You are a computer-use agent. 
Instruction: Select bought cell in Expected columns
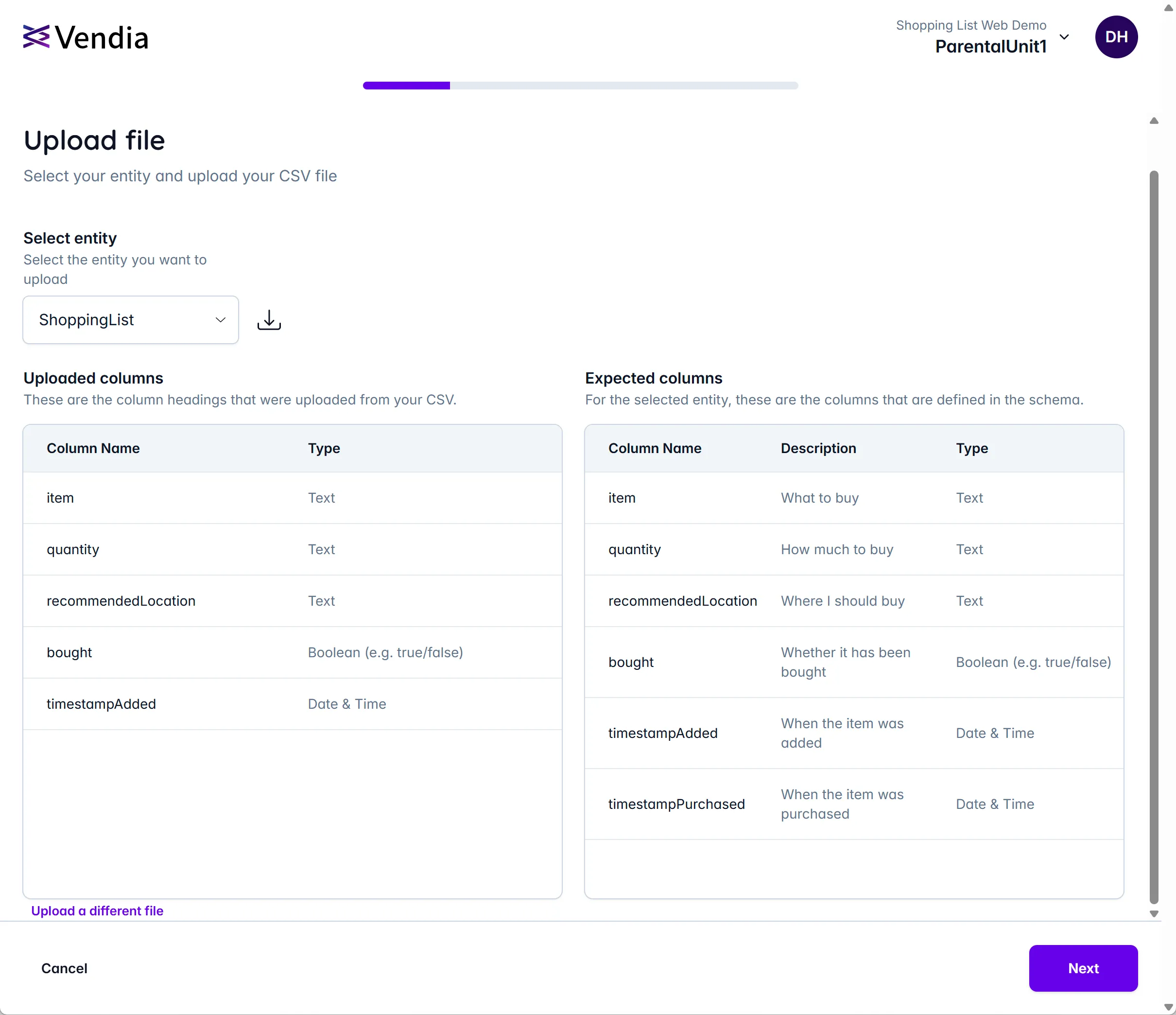pyautogui.click(x=631, y=663)
